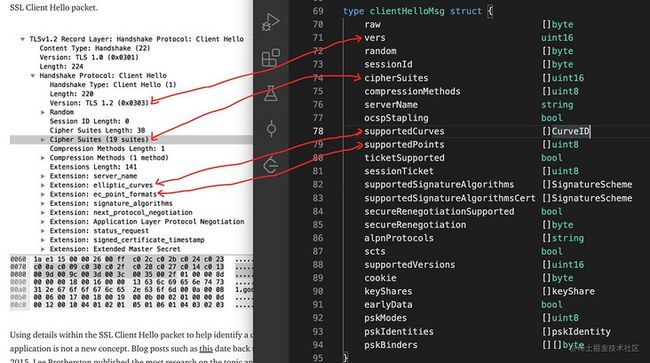The image size is (650, 363).
Task: Select the Extension: signature_algorithms row
Action: click(111, 203)
